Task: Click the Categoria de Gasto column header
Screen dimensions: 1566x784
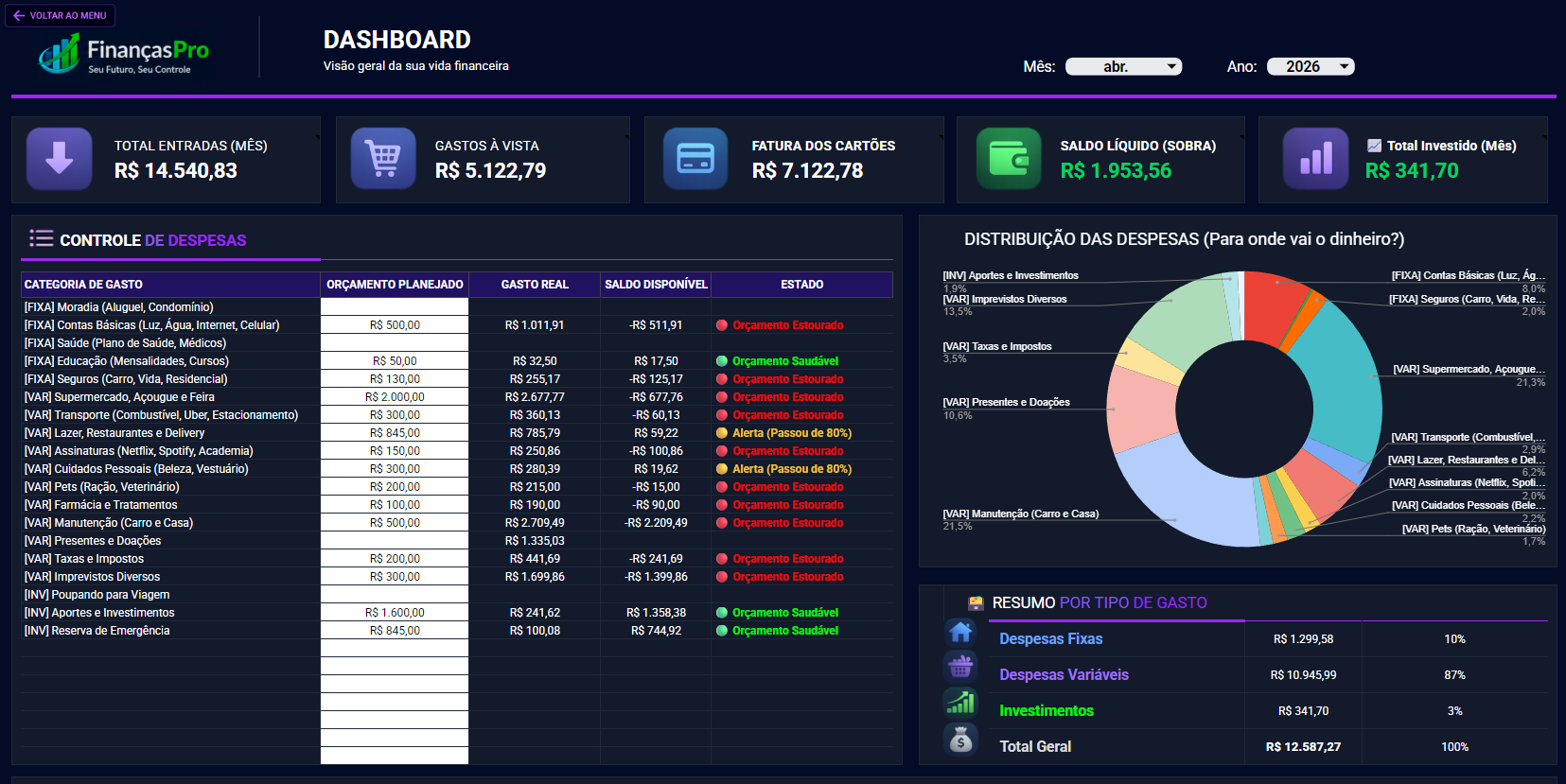Action: tap(171, 285)
